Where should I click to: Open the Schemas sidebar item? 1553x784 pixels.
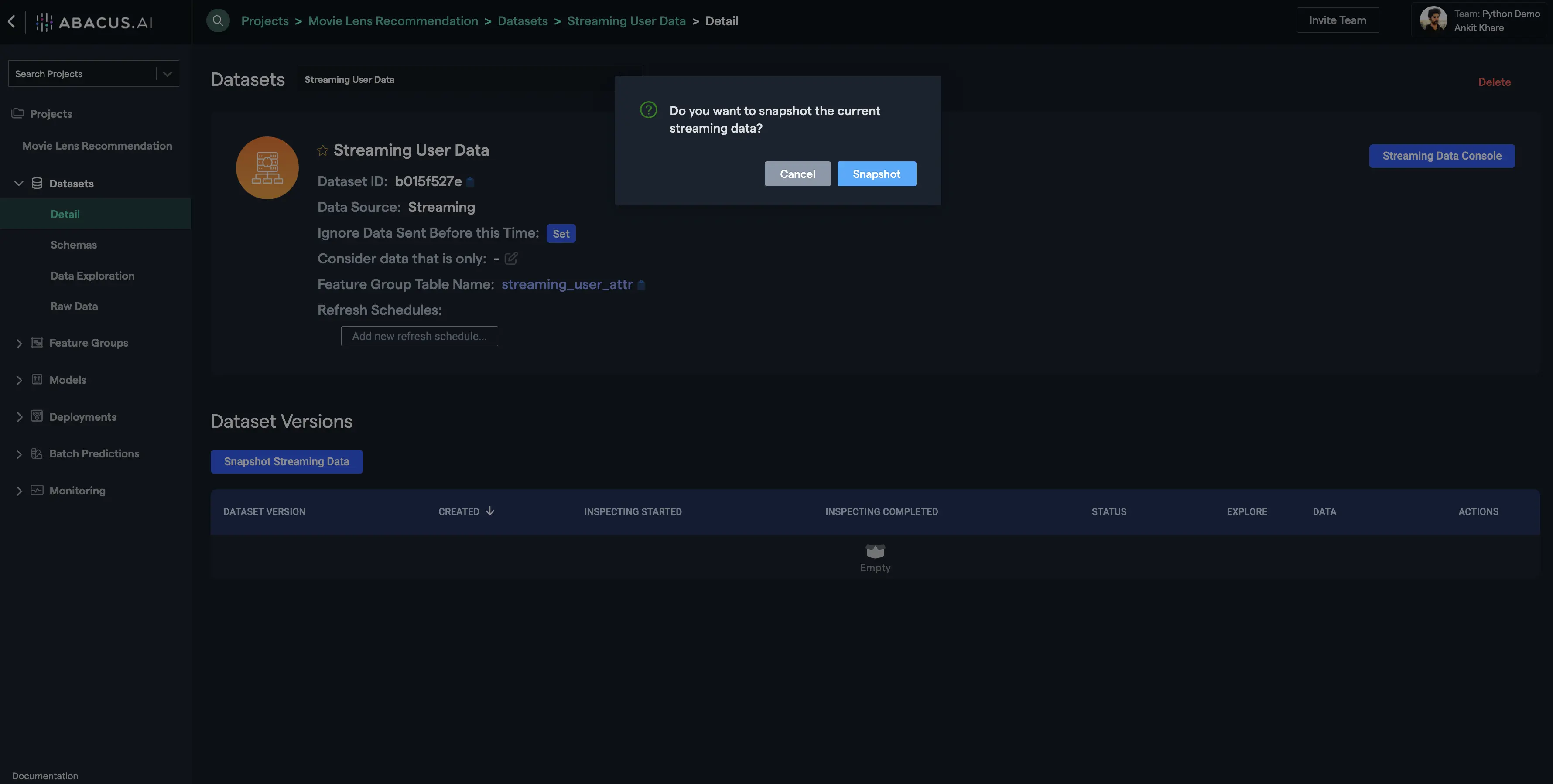pyautogui.click(x=74, y=245)
